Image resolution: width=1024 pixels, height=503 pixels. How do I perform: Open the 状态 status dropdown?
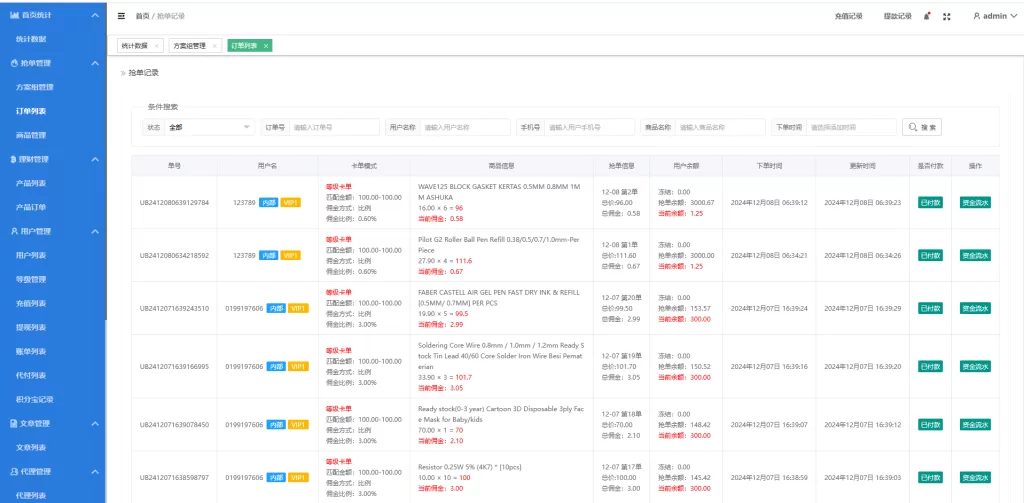click(x=210, y=127)
